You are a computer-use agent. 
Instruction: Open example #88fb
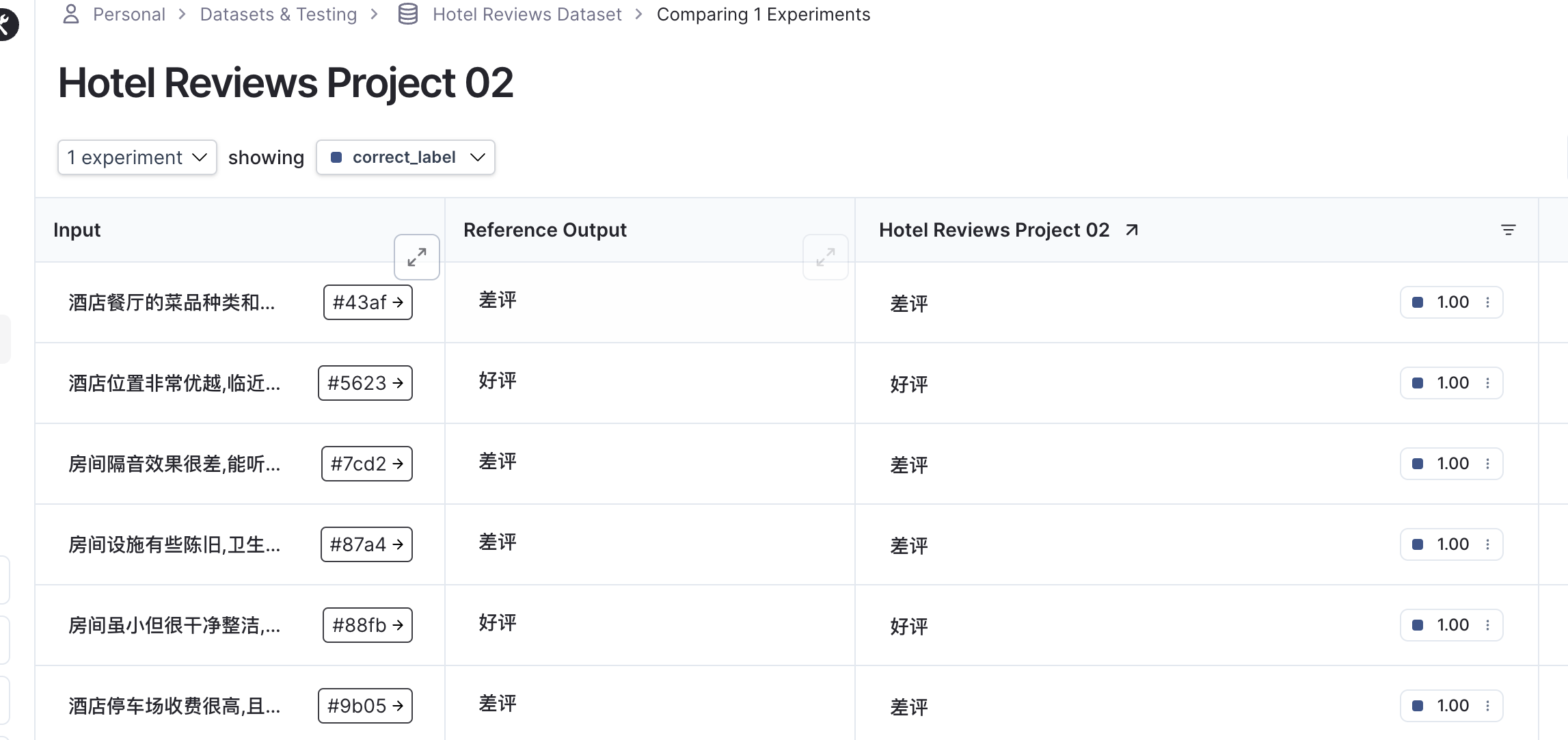pyautogui.click(x=368, y=625)
